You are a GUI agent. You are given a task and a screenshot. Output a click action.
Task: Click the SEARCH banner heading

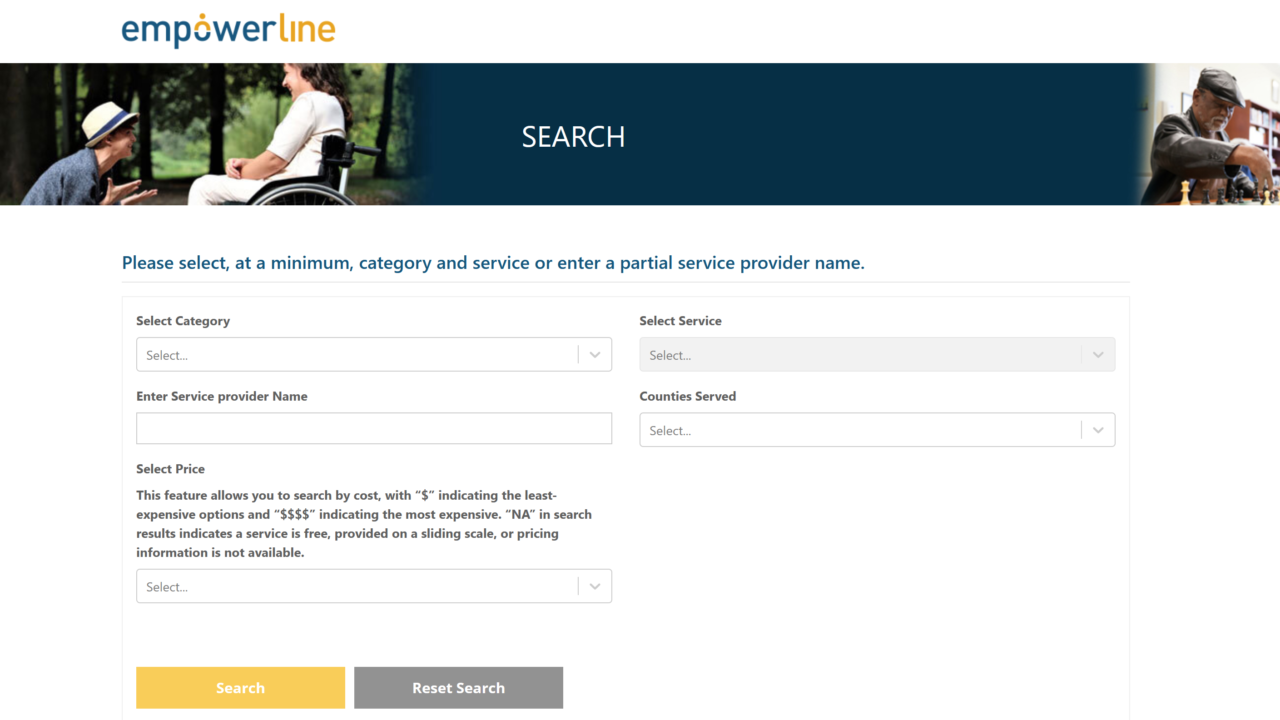click(x=573, y=137)
